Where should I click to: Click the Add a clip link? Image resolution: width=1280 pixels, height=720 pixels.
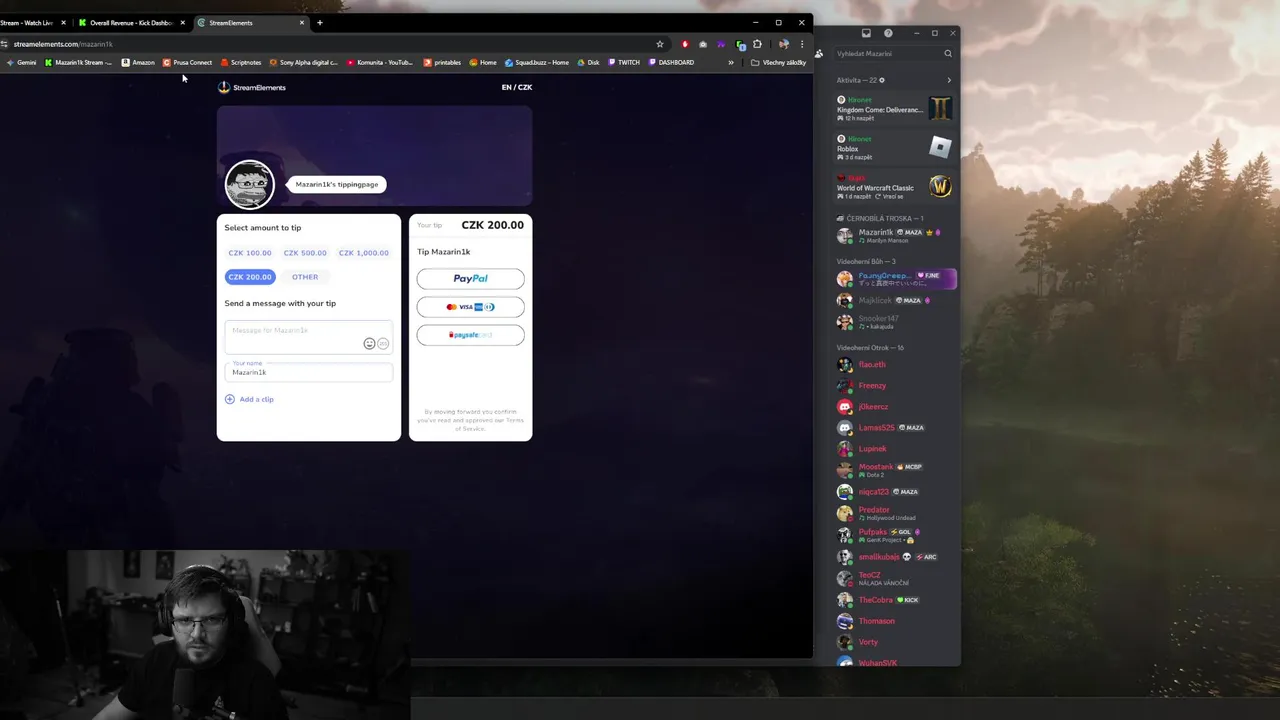pyautogui.click(x=256, y=399)
